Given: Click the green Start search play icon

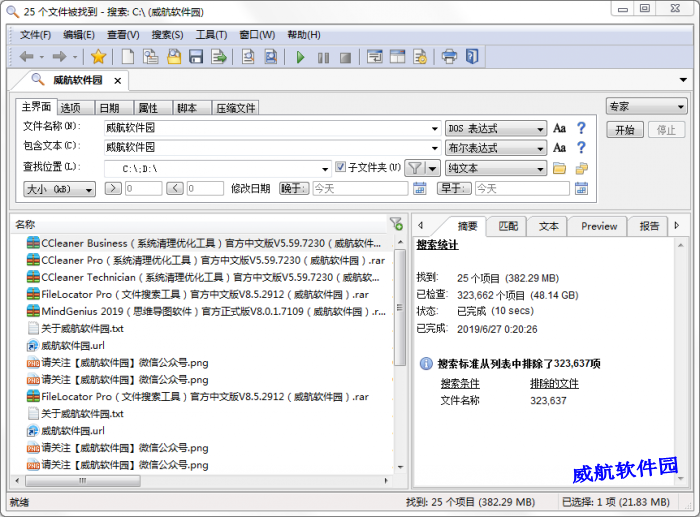Looking at the screenshot, I should coord(300,57).
